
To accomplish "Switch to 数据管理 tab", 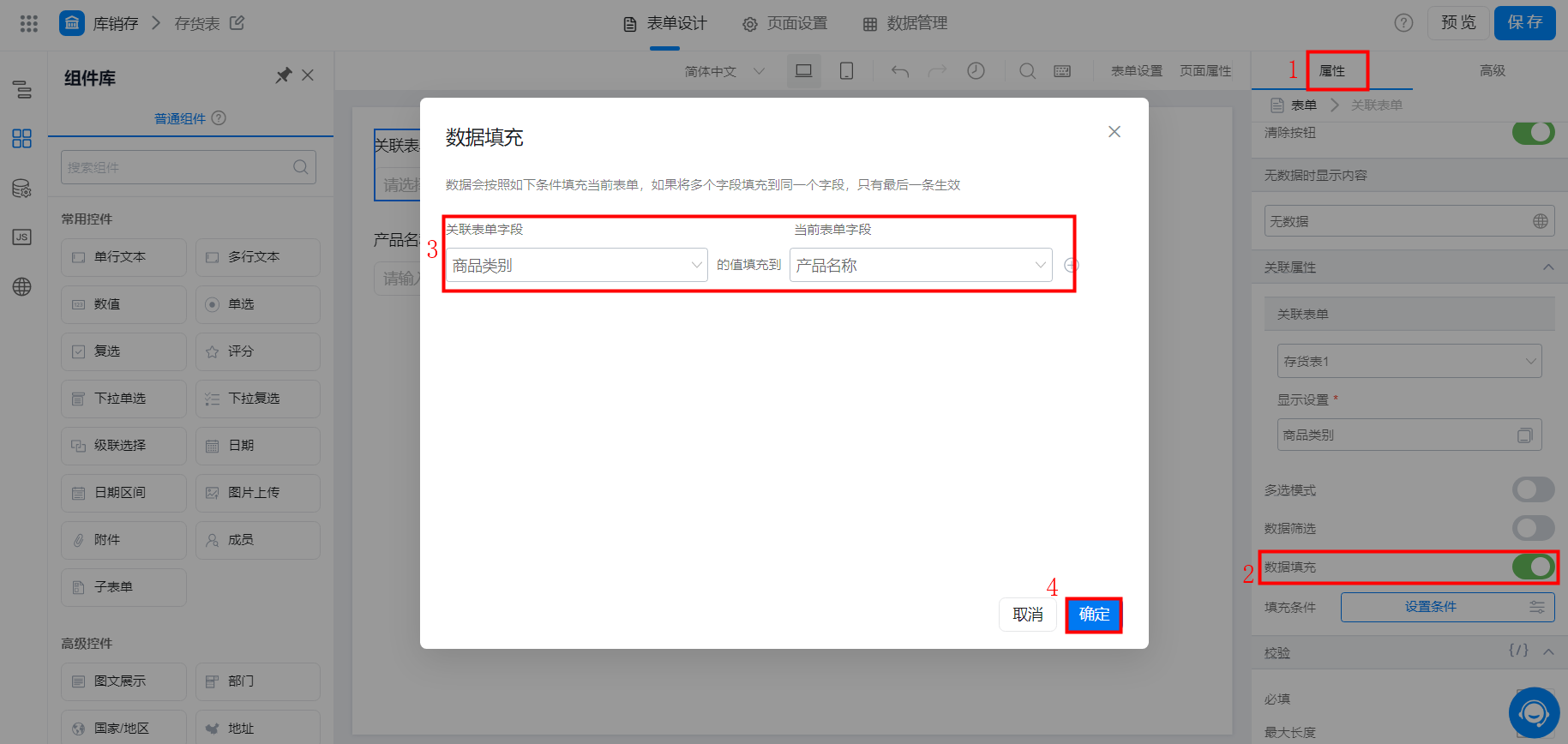I will [x=905, y=24].
